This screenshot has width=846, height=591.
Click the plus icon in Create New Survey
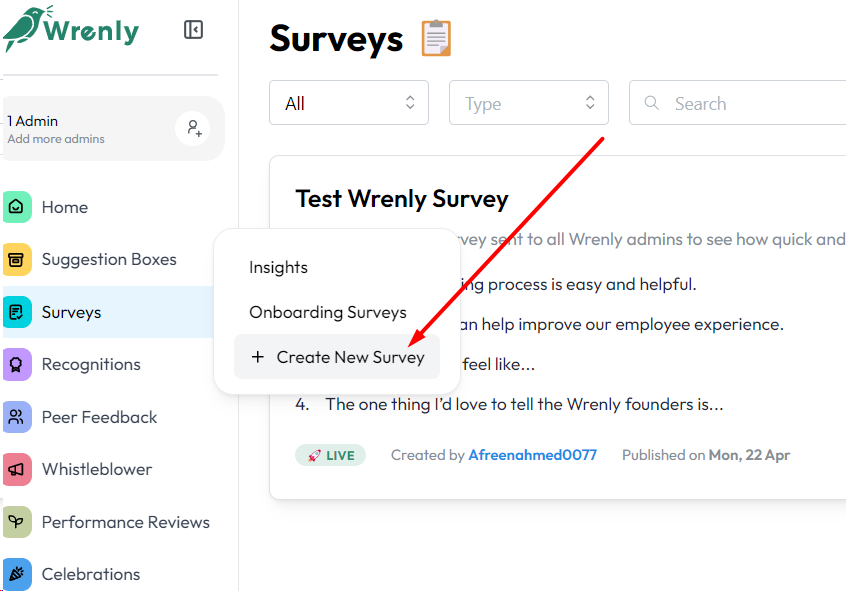click(x=258, y=357)
